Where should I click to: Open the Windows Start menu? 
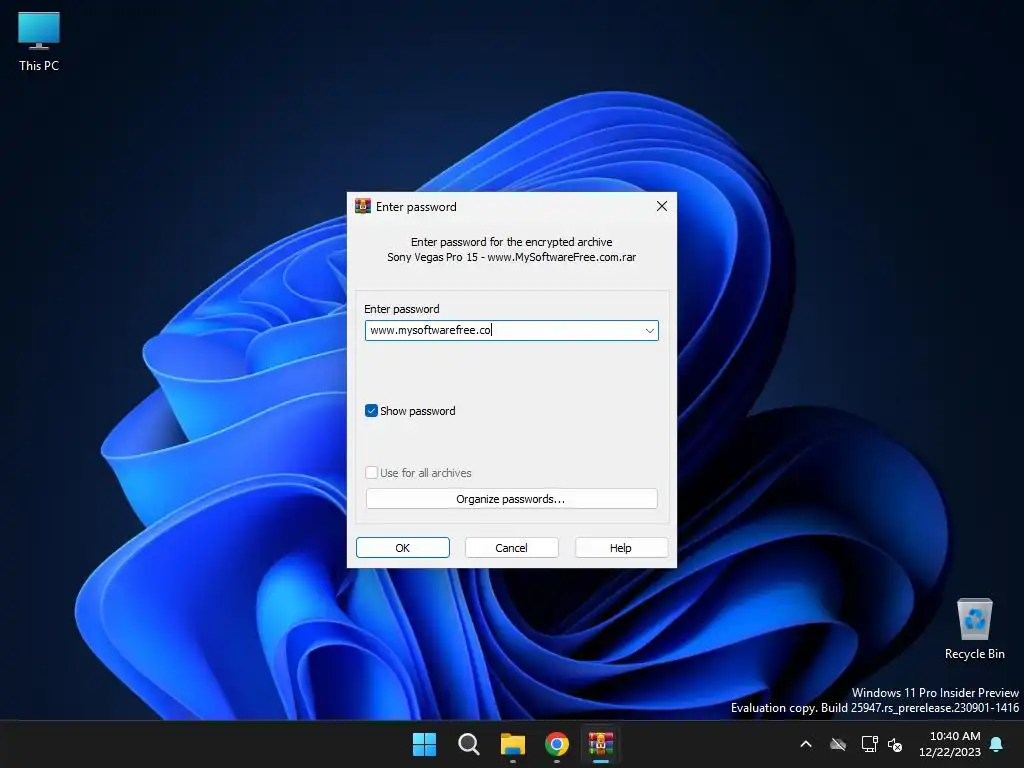tap(424, 744)
